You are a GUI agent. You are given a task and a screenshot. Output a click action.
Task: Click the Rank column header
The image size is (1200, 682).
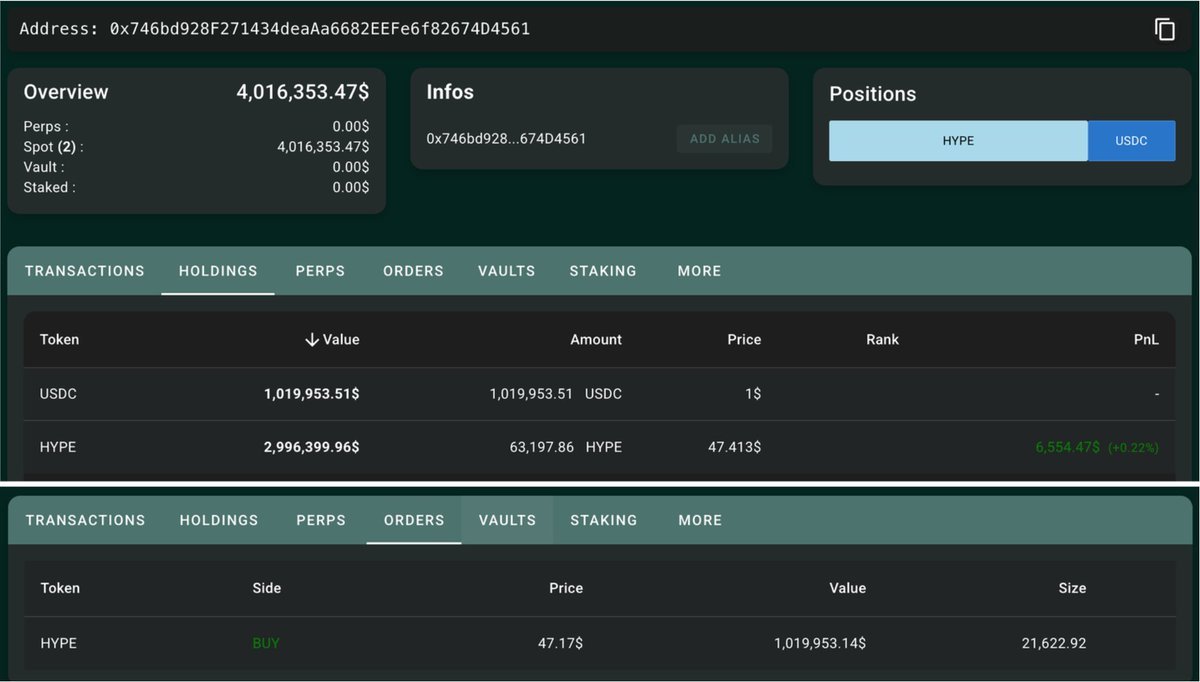point(882,340)
